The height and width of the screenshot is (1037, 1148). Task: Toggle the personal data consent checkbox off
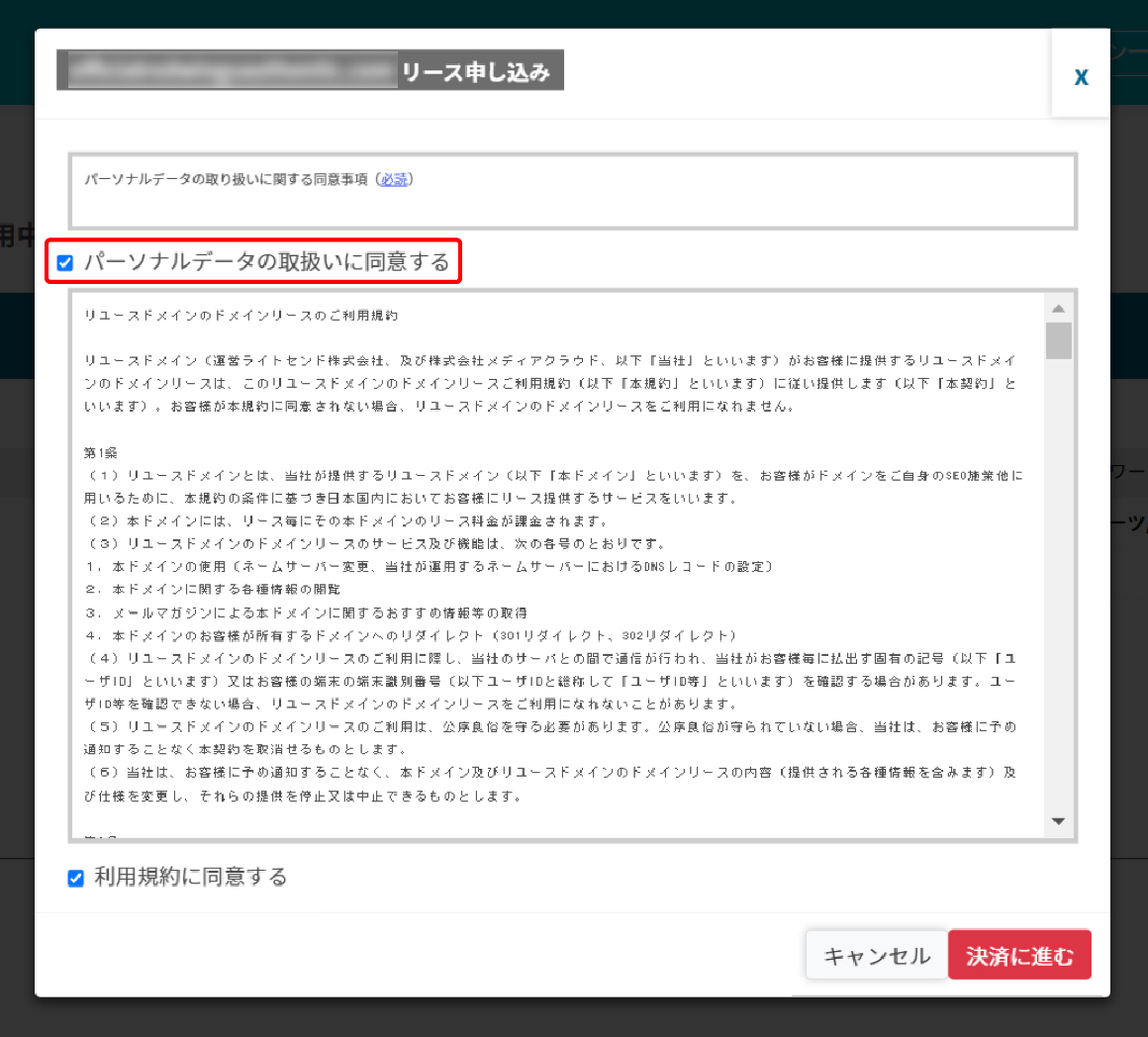pyautogui.click(x=64, y=262)
